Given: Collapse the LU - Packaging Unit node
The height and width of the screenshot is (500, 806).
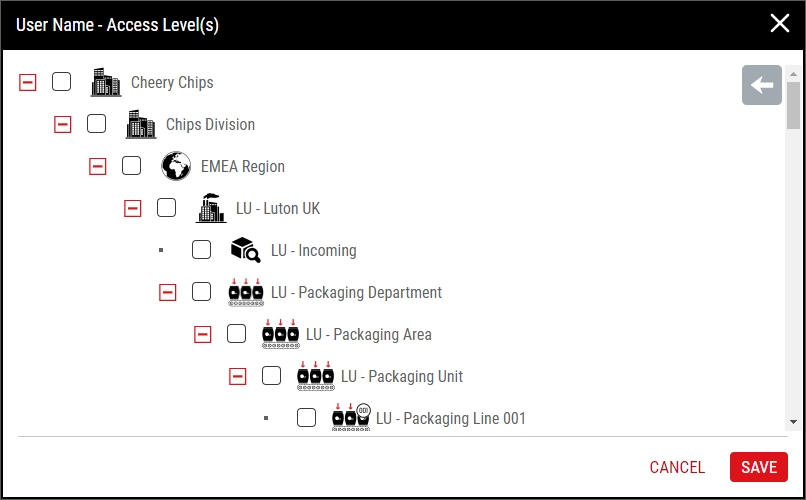Looking at the screenshot, I should coord(237,376).
